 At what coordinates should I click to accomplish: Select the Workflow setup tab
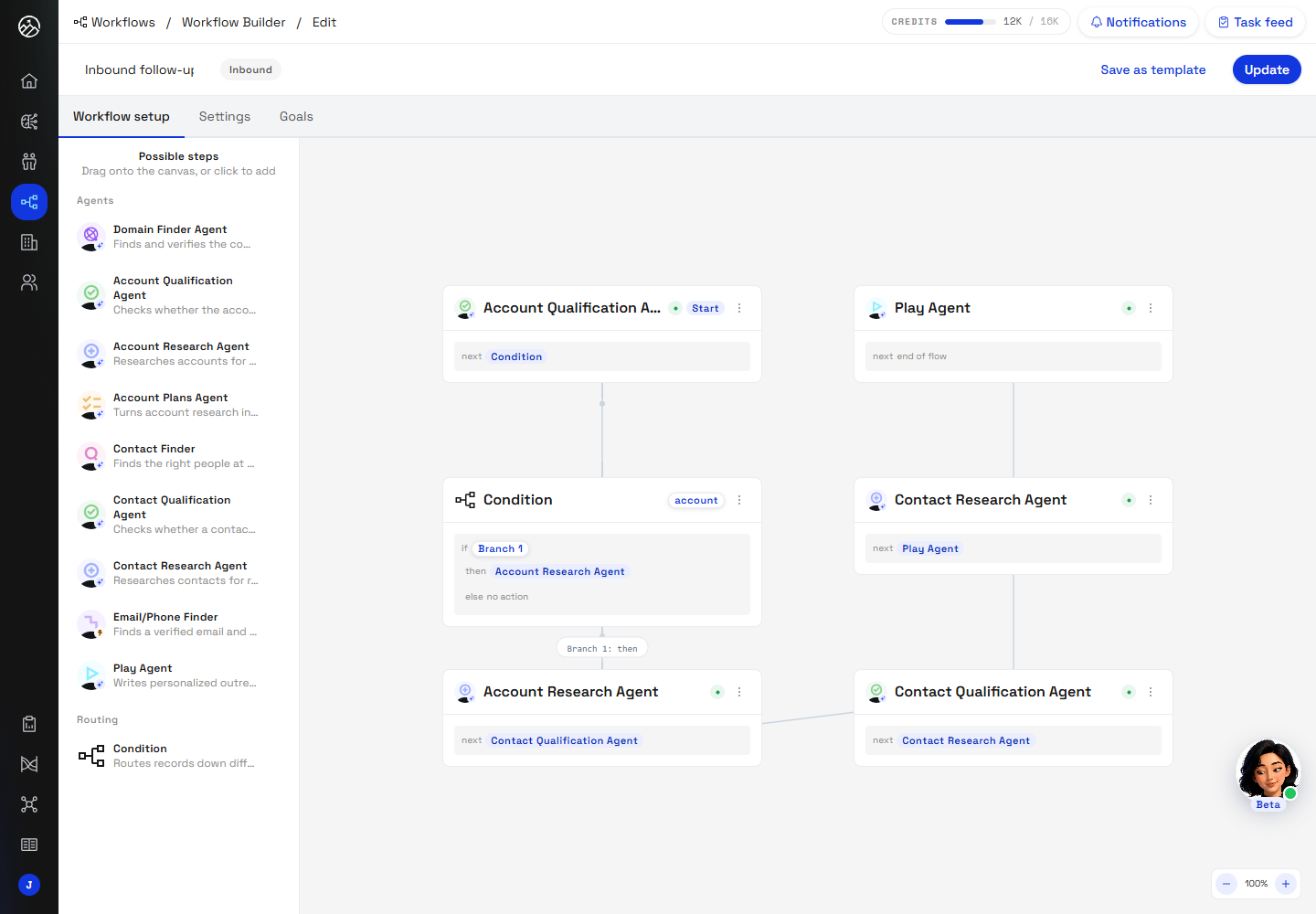(122, 116)
